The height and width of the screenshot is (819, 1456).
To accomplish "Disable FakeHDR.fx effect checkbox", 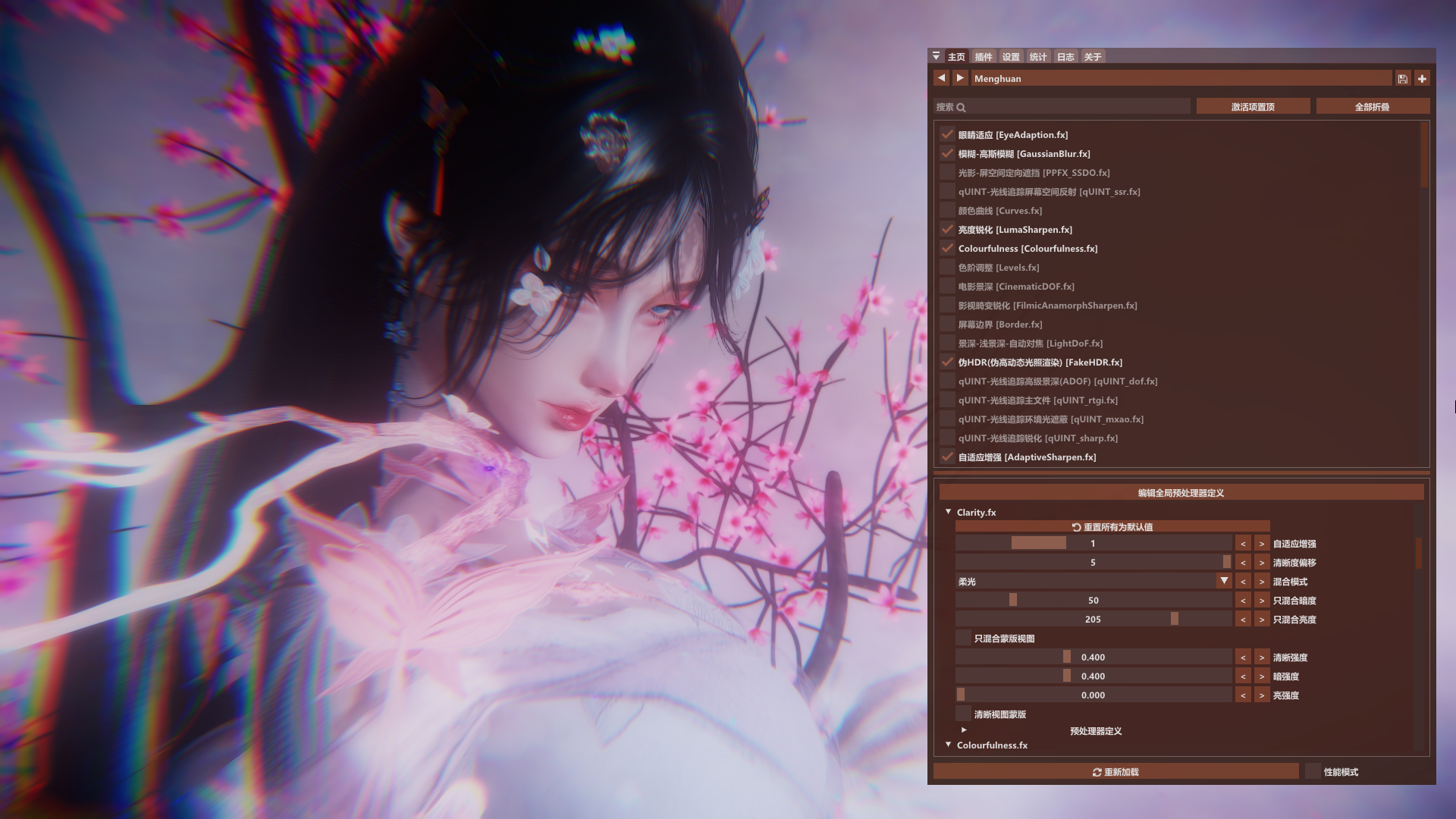I will 947,362.
